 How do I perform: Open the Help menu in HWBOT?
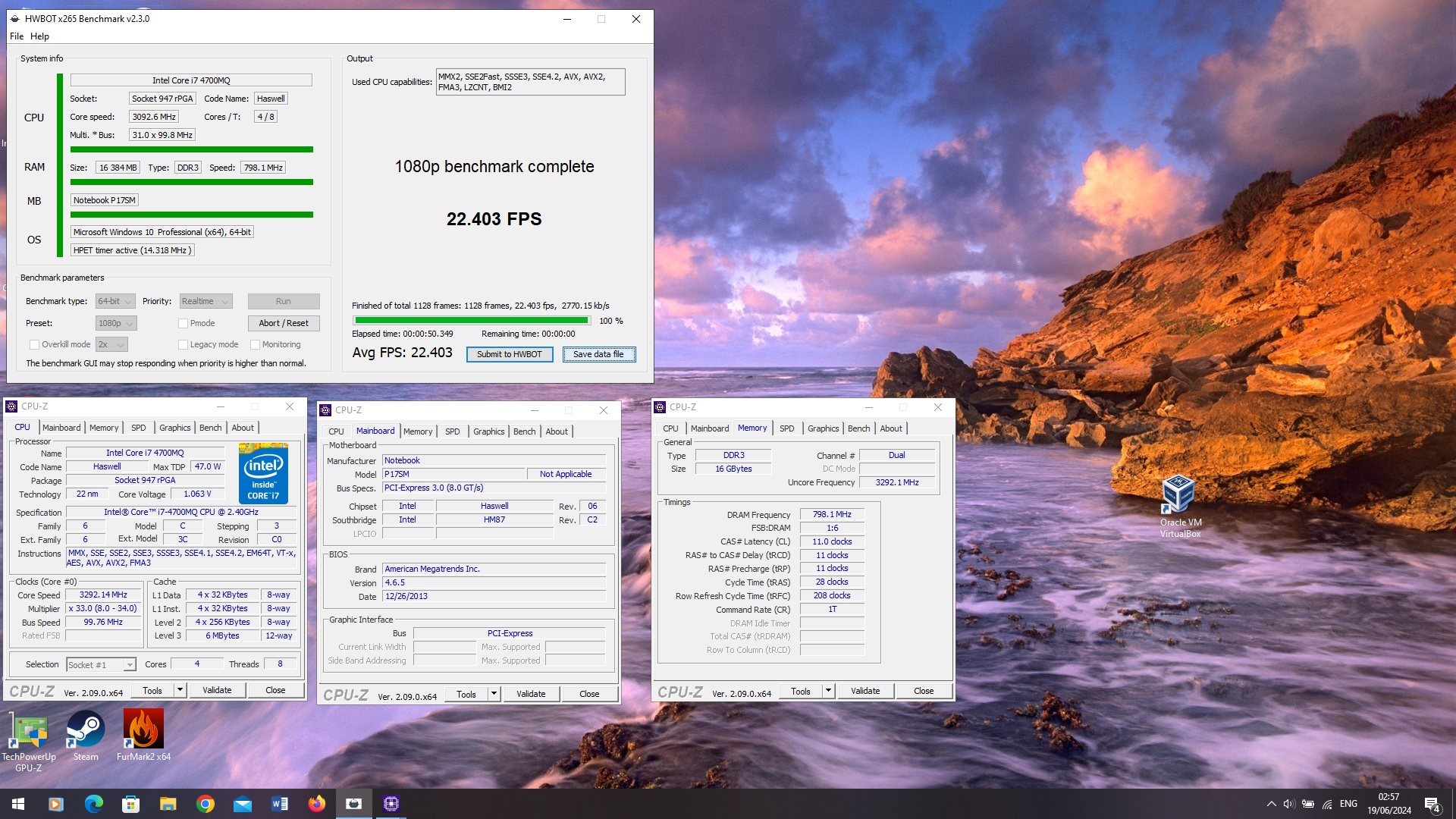(x=39, y=36)
